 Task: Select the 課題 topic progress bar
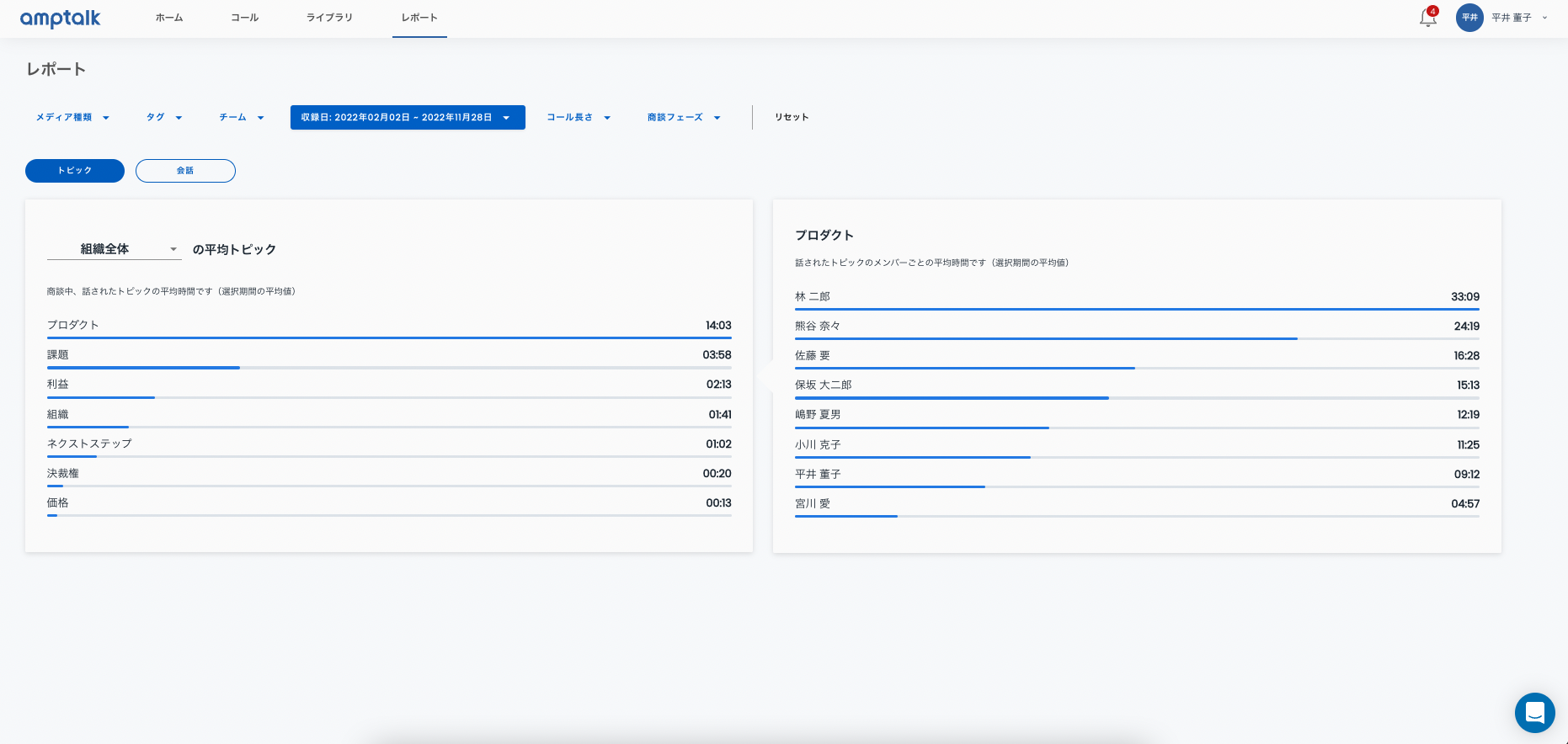pyautogui.click(x=388, y=367)
